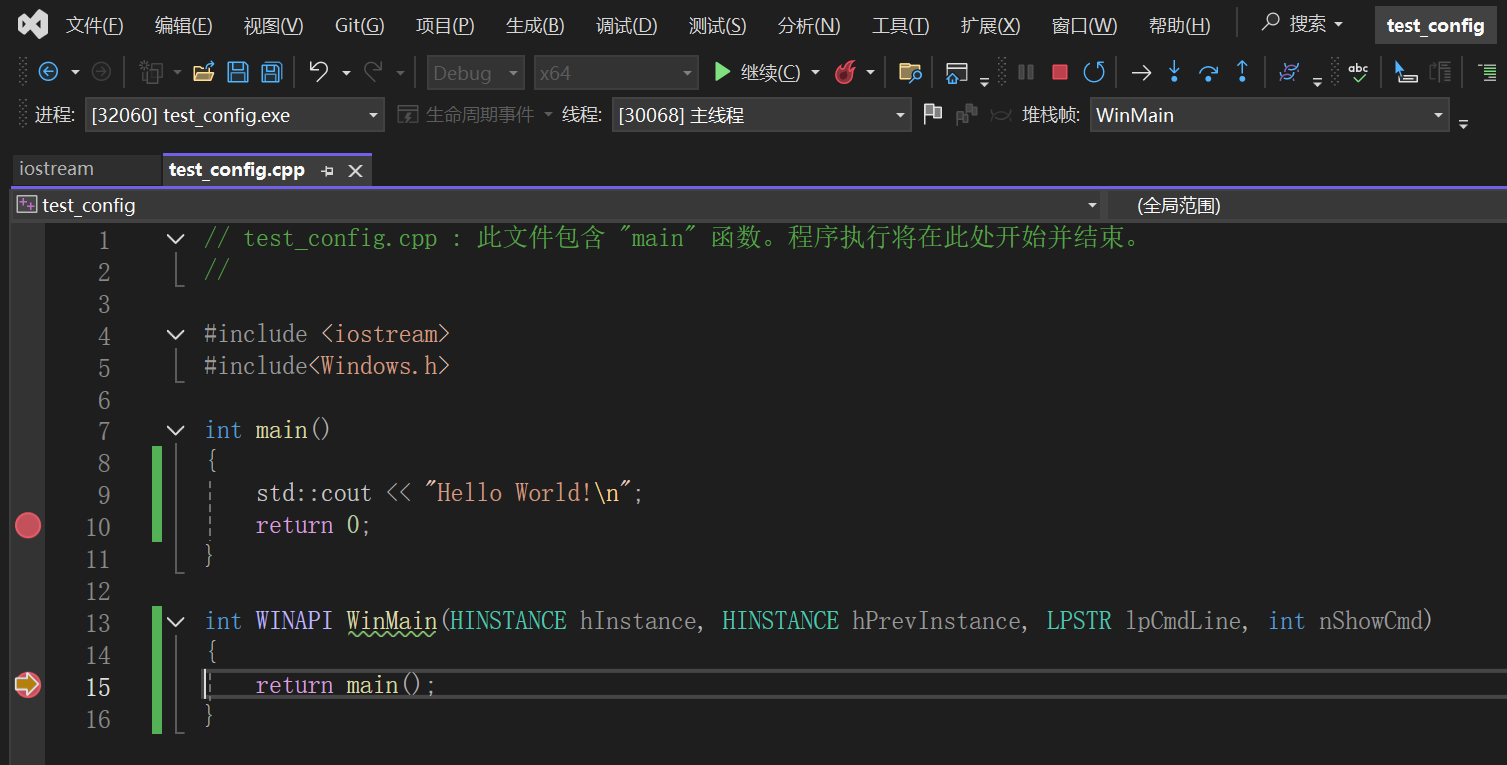1507x765 pixels.
Task: Click the browser-window icon with home symbol
Action: click(957, 72)
